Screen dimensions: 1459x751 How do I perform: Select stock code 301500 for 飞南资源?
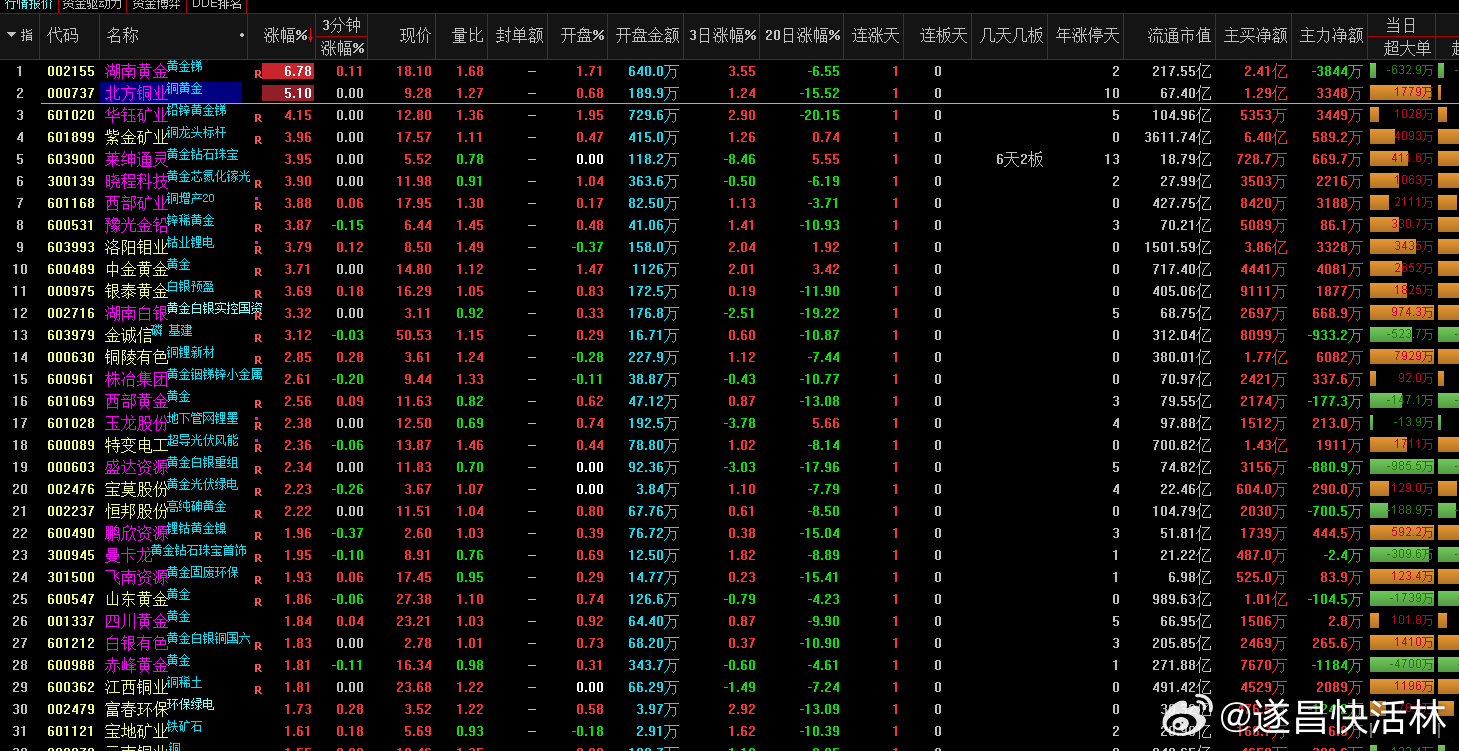[x=71, y=577]
